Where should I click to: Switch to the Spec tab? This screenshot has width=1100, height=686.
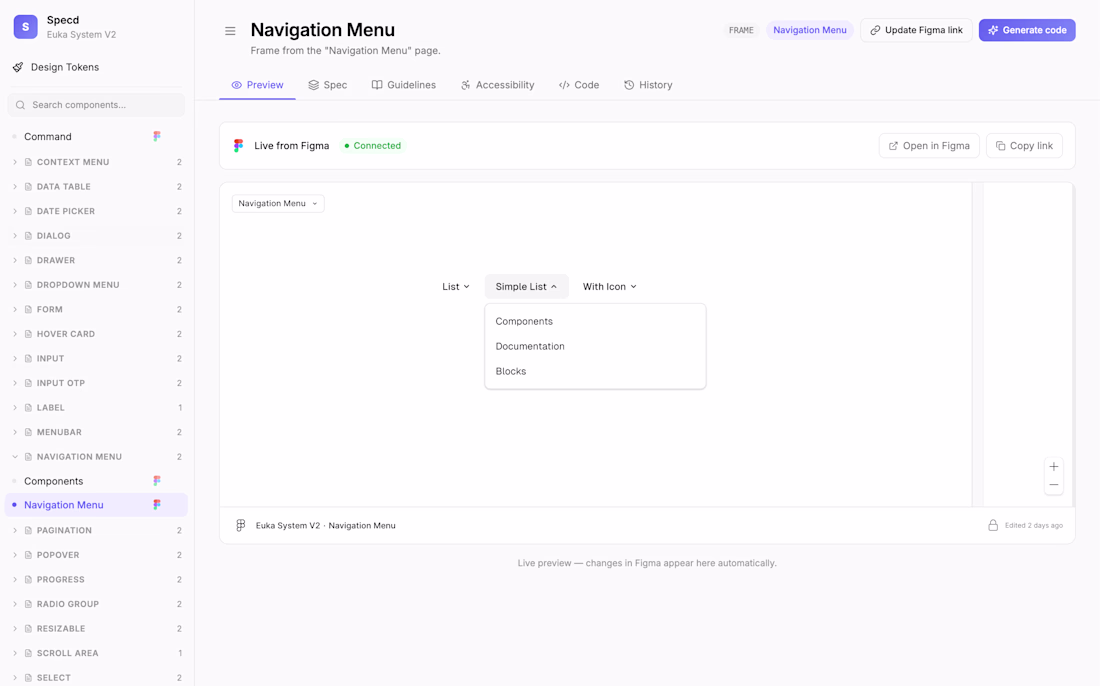click(328, 85)
